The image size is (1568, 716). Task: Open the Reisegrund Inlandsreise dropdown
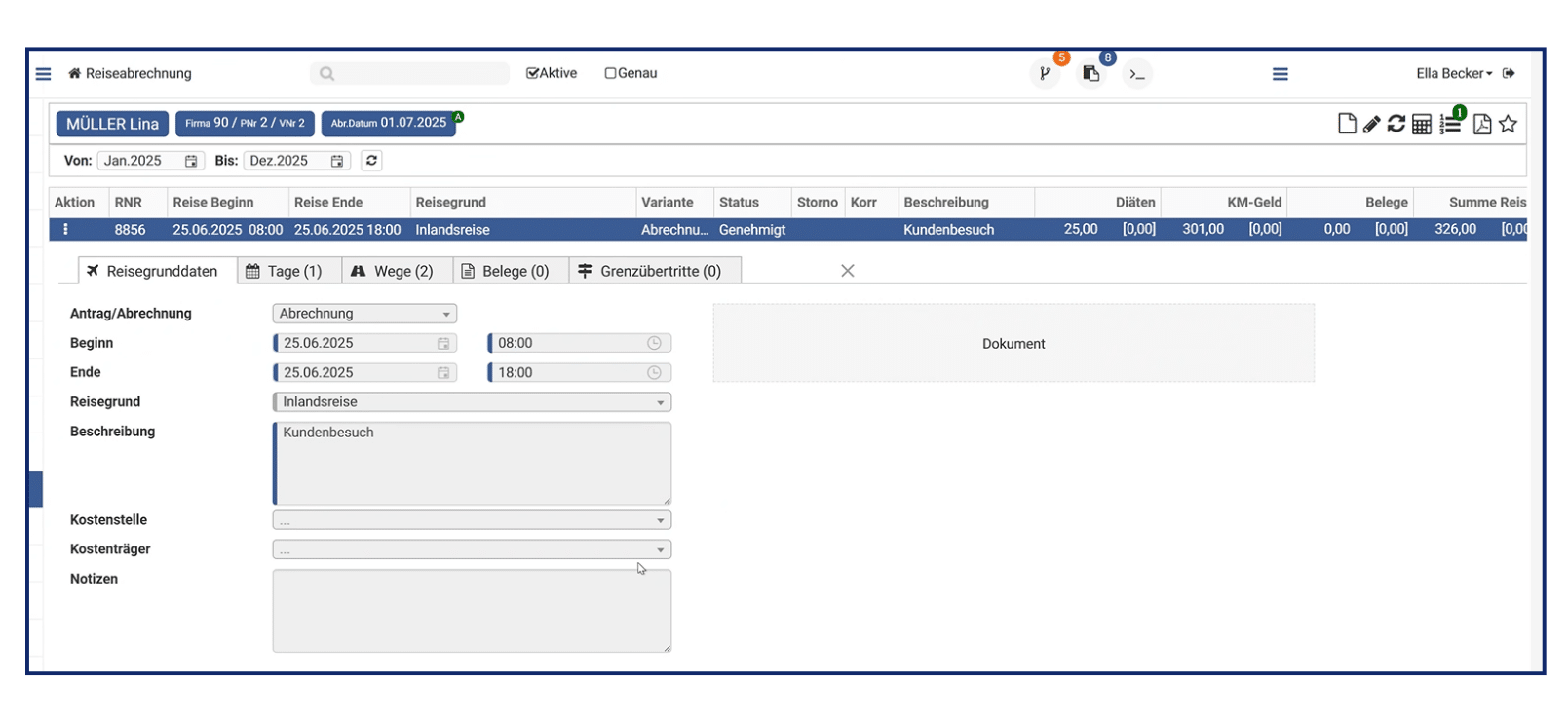tap(472, 402)
